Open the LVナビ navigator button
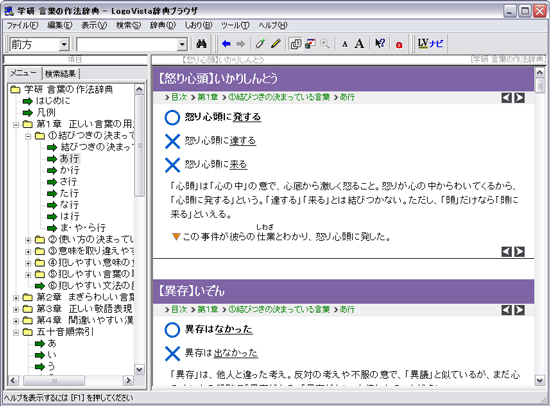This screenshot has height=406, width=550. point(430,44)
